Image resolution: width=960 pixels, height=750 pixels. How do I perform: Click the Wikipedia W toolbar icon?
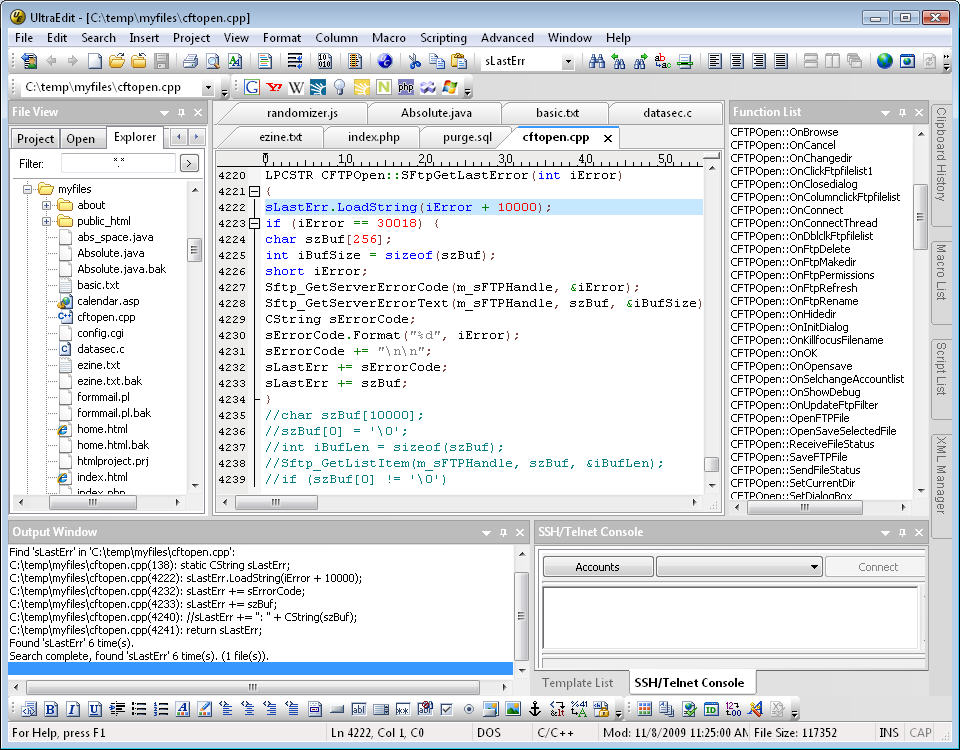(296, 87)
